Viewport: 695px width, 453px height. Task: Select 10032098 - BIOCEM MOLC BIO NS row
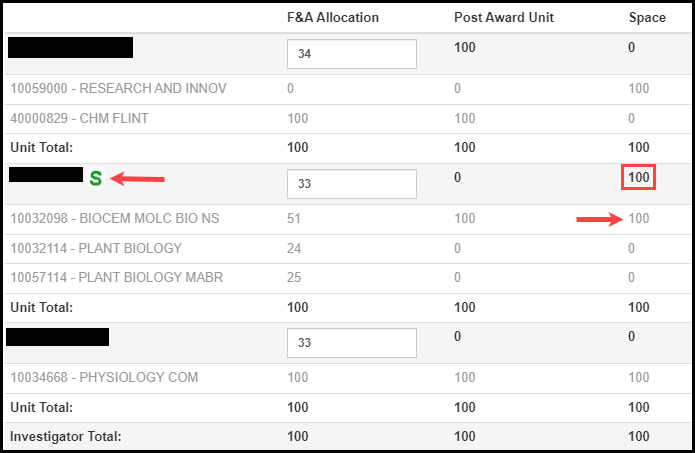coord(115,218)
